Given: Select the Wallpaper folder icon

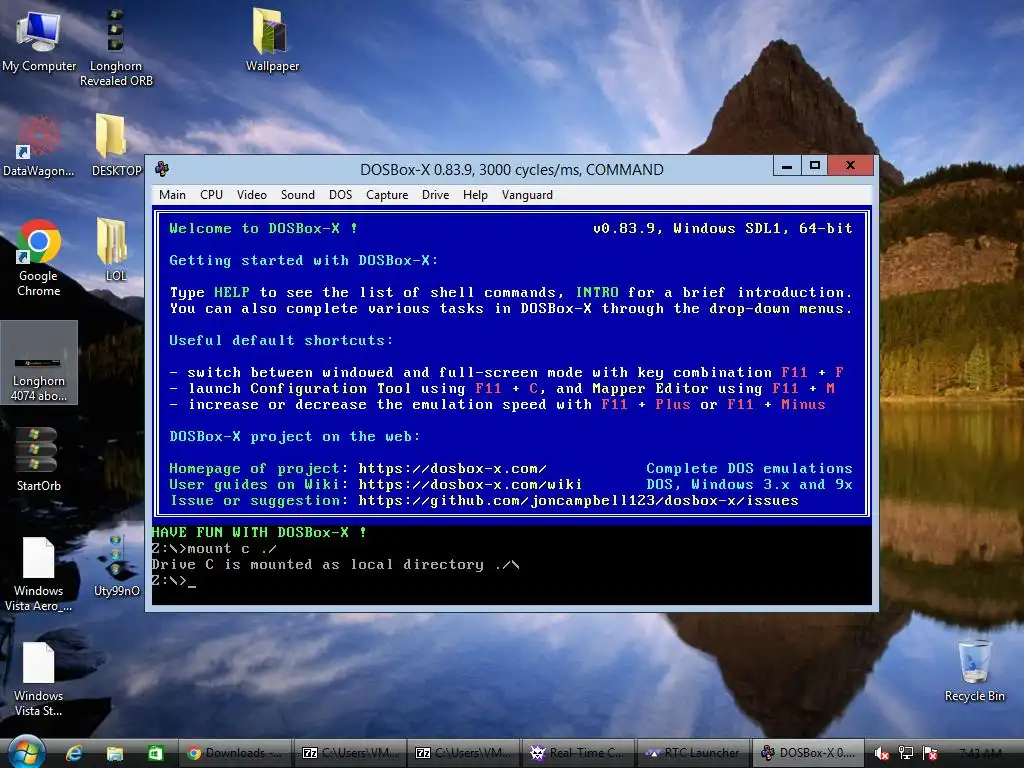Looking at the screenshot, I should [x=272, y=39].
